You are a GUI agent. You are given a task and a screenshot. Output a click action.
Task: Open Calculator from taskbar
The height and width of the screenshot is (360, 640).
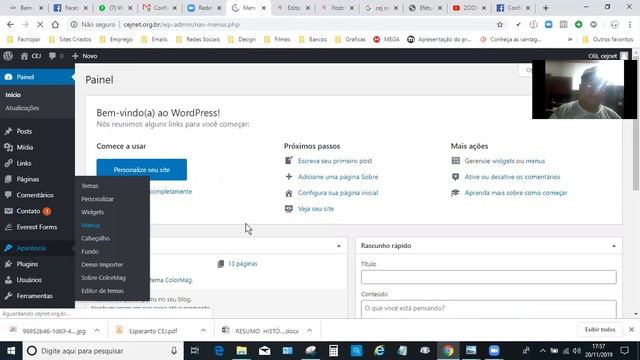pyautogui.click(x=333, y=351)
